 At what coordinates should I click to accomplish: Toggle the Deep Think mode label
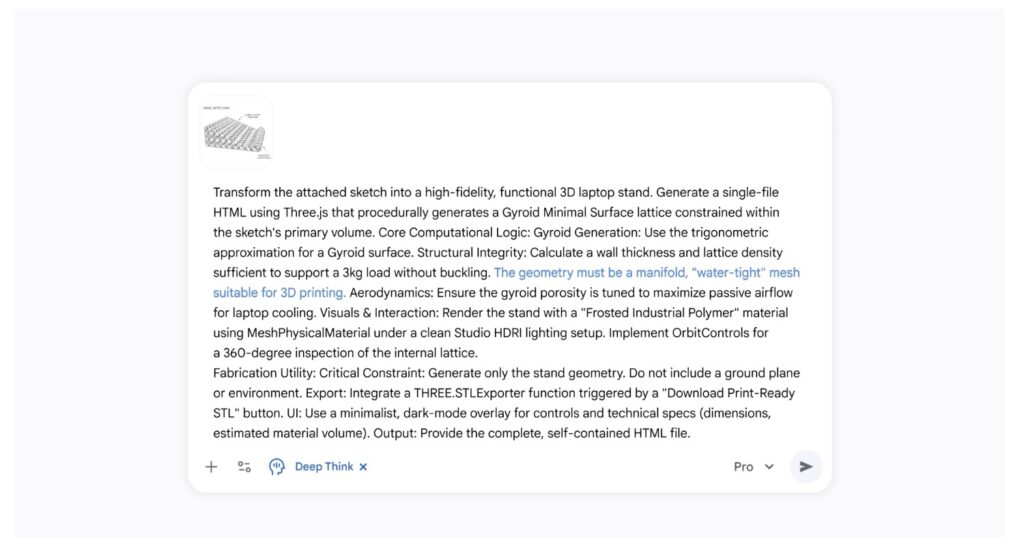coord(323,467)
